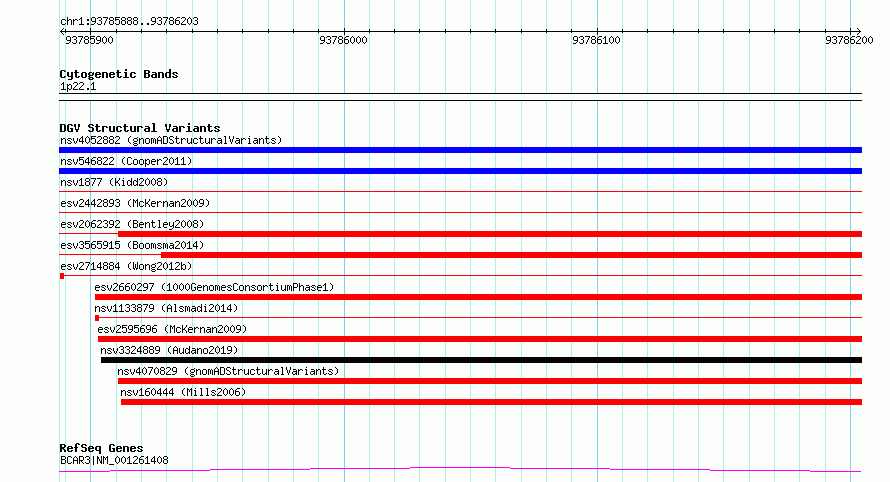Open variant esv2714884 (Wong2012b) label
The height and width of the screenshot is (482, 890).
[x=126, y=266]
